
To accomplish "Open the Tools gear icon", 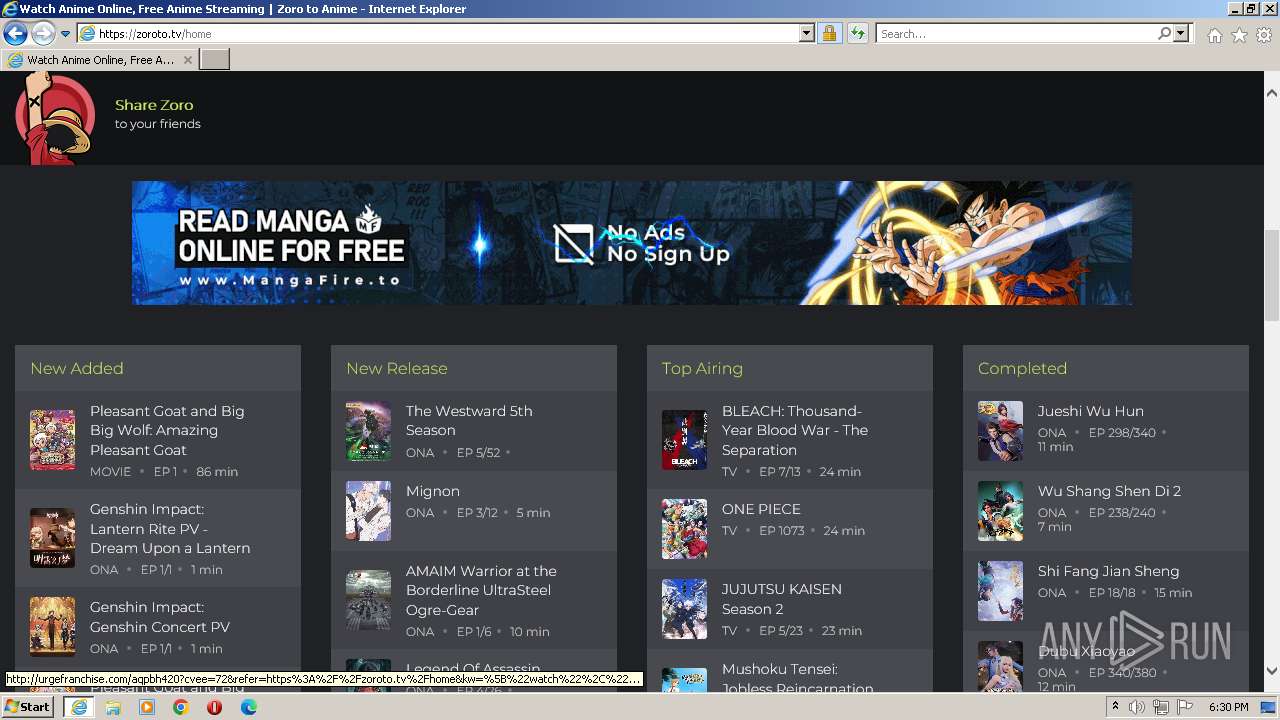I will point(1264,35).
